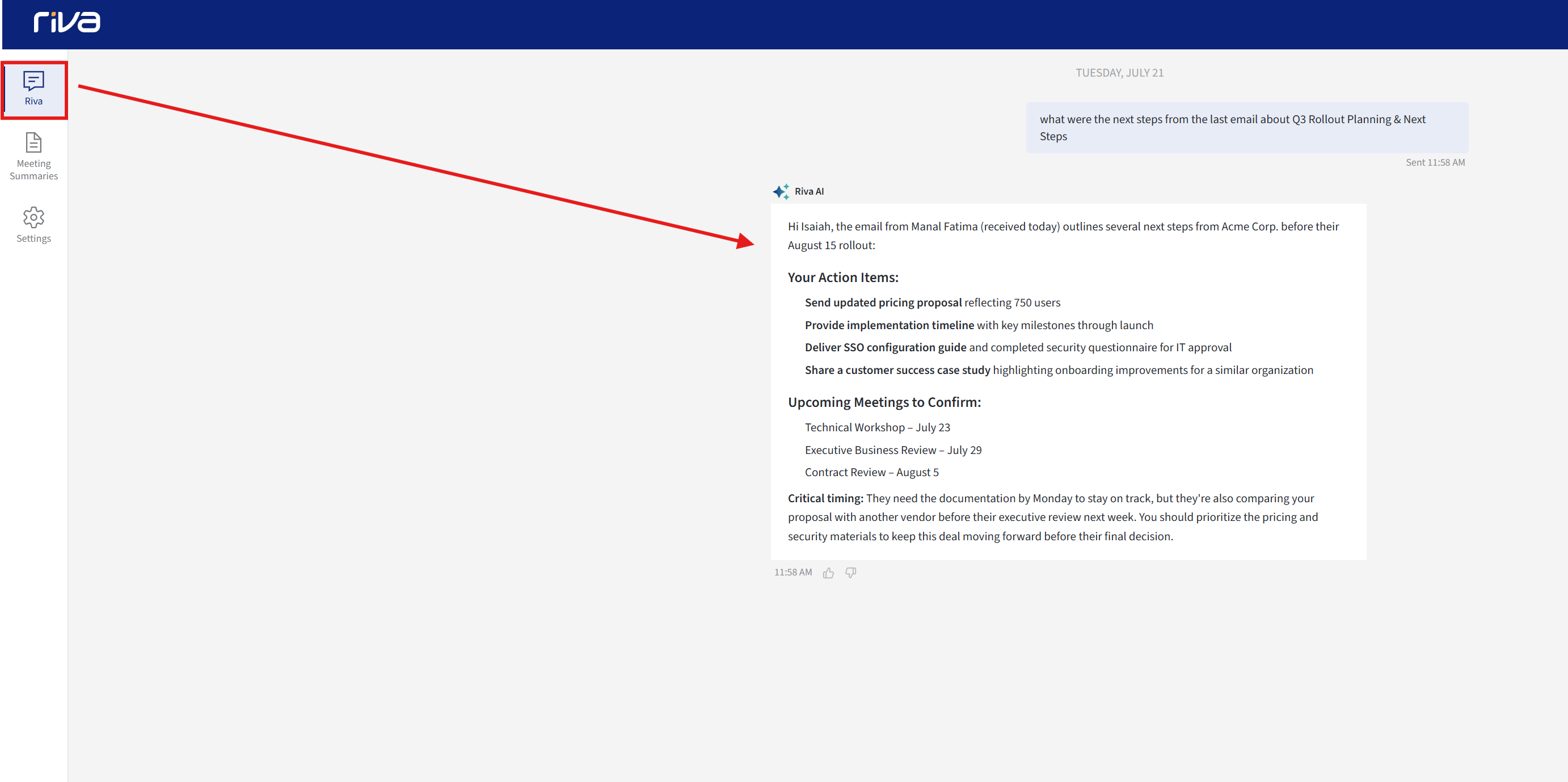This screenshot has height=782, width=1568.
Task: Click the 'Hi Isaiah' intro paragraph
Action: click(x=1063, y=236)
